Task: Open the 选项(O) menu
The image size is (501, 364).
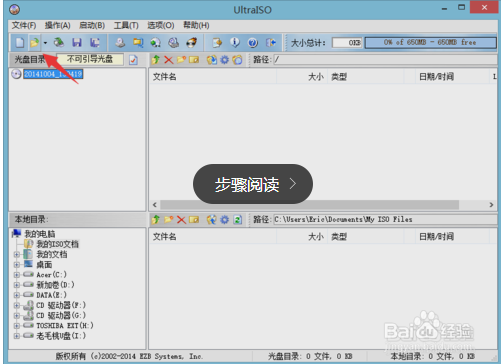Action: coord(161,25)
